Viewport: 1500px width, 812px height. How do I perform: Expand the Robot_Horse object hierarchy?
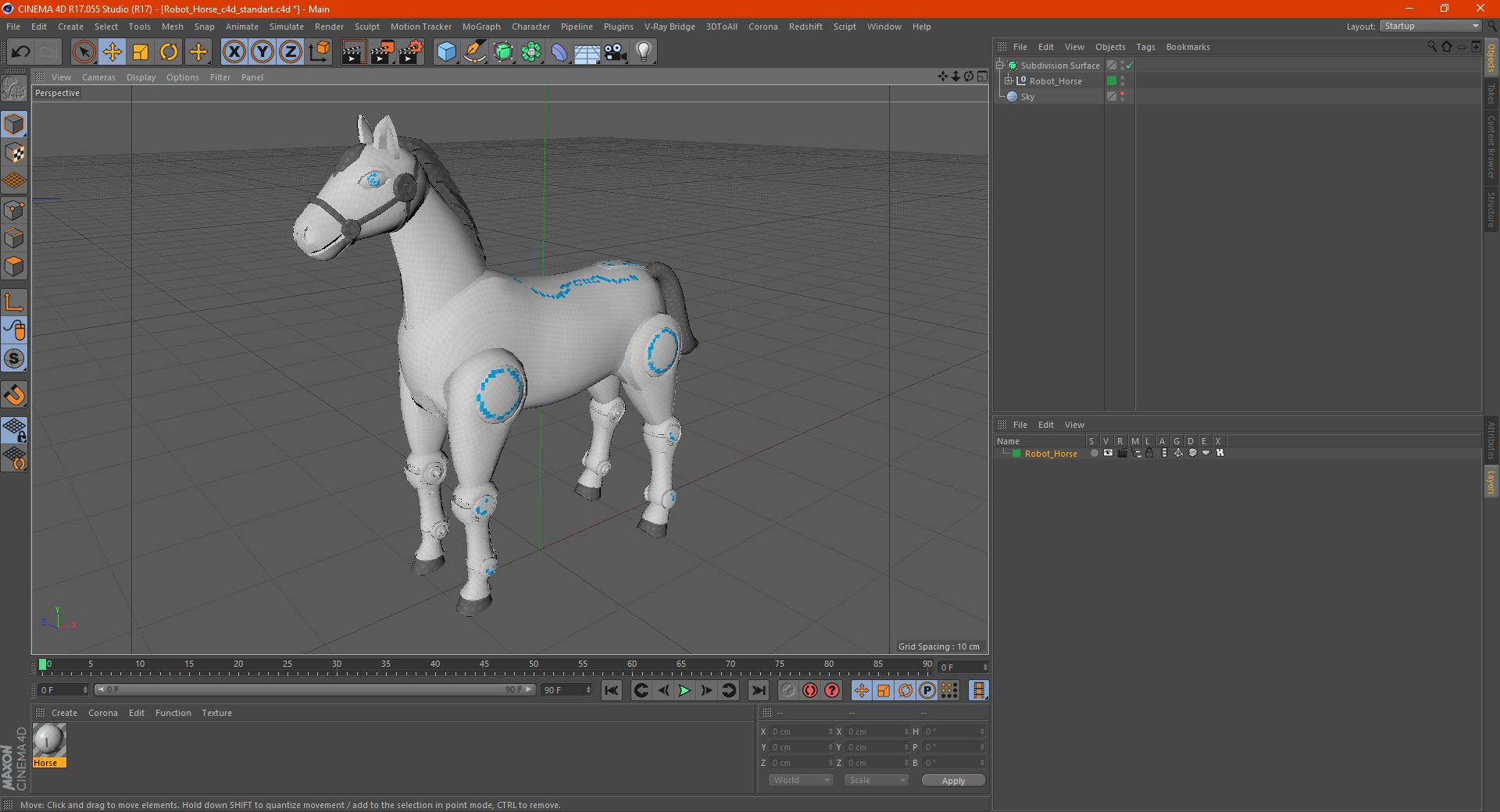point(1009,80)
